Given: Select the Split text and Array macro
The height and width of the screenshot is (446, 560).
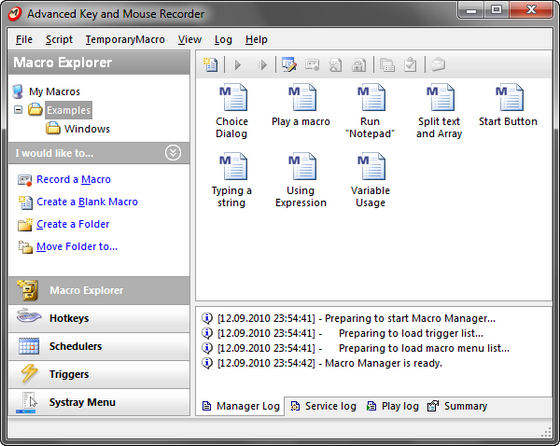Looking at the screenshot, I should point(440,111).
